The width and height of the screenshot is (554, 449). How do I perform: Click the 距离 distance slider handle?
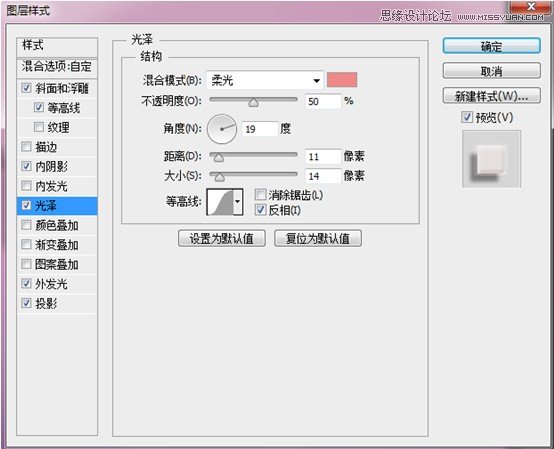click(x=219, y=157)
